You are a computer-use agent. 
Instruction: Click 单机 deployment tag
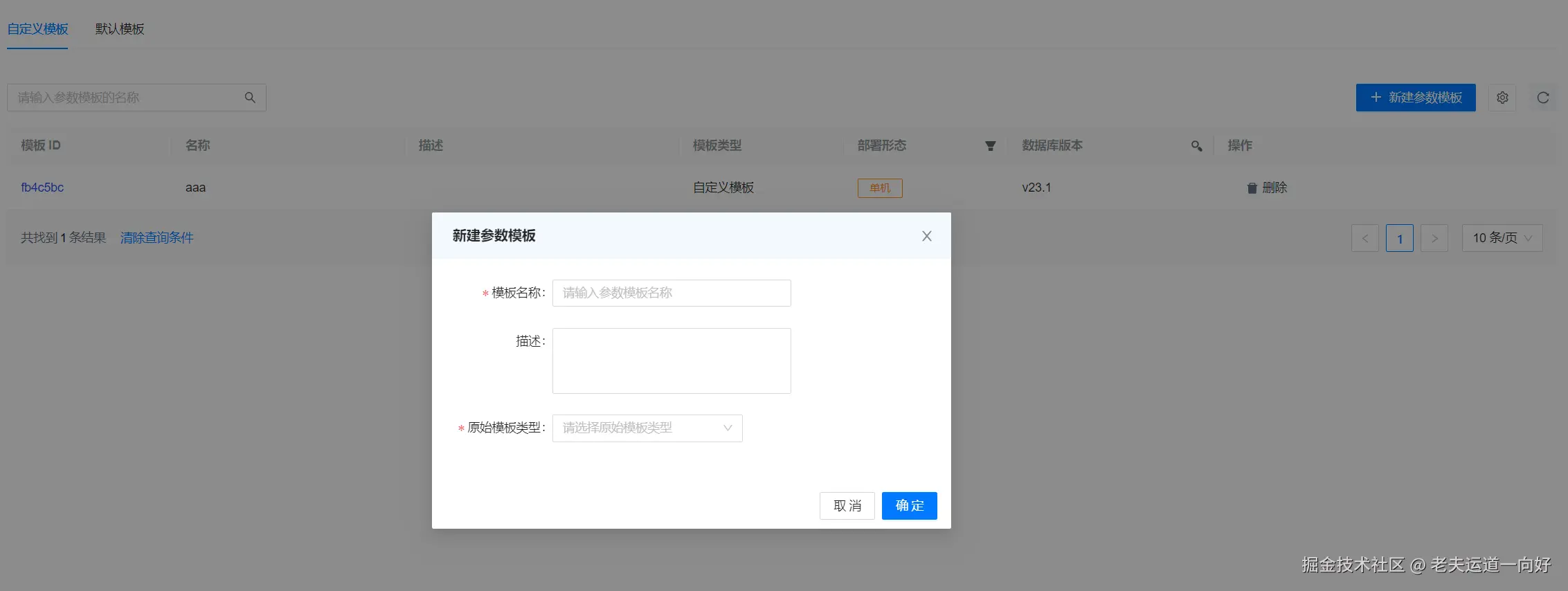(x=880, y=188)
